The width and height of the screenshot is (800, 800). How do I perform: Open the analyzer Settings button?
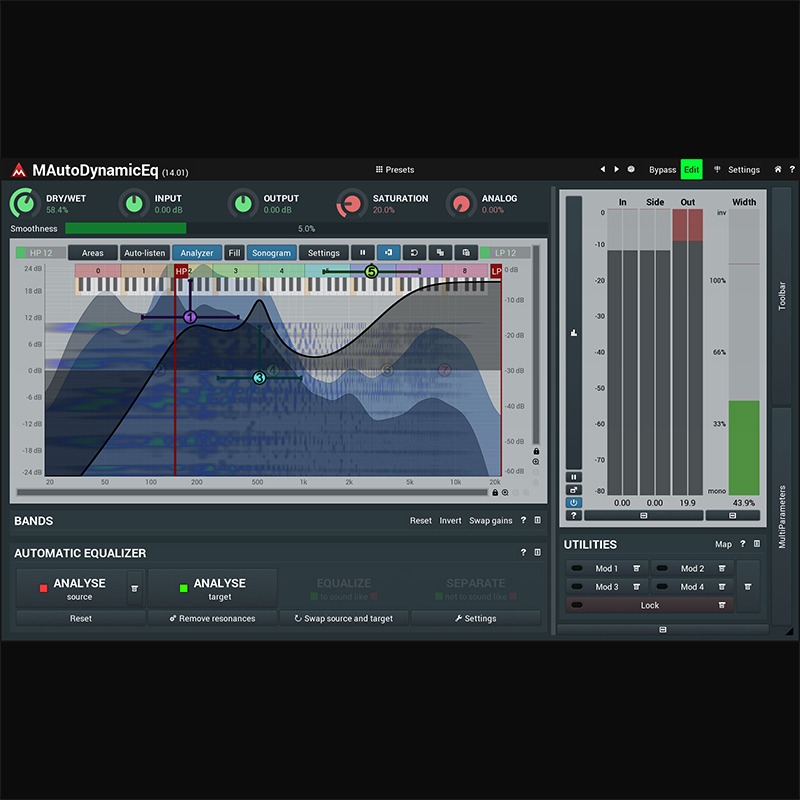(323, 253)
